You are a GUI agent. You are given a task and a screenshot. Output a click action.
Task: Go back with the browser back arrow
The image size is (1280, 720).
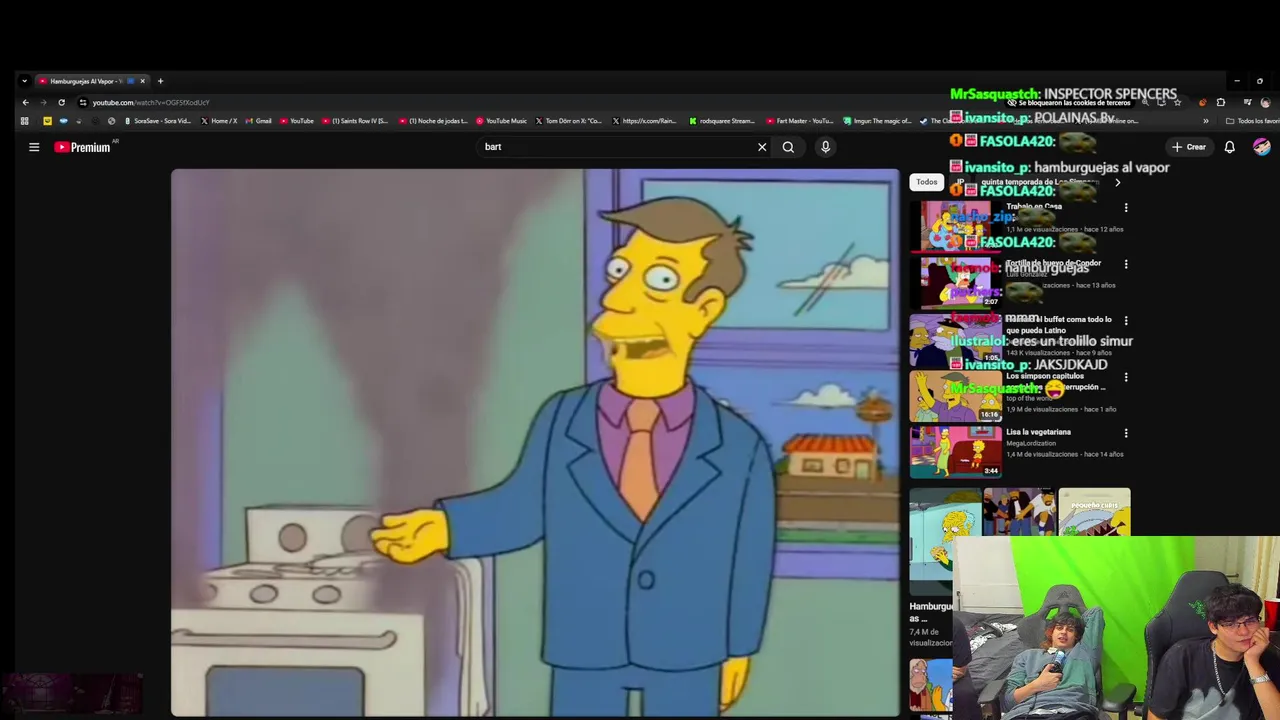[25, 102]
